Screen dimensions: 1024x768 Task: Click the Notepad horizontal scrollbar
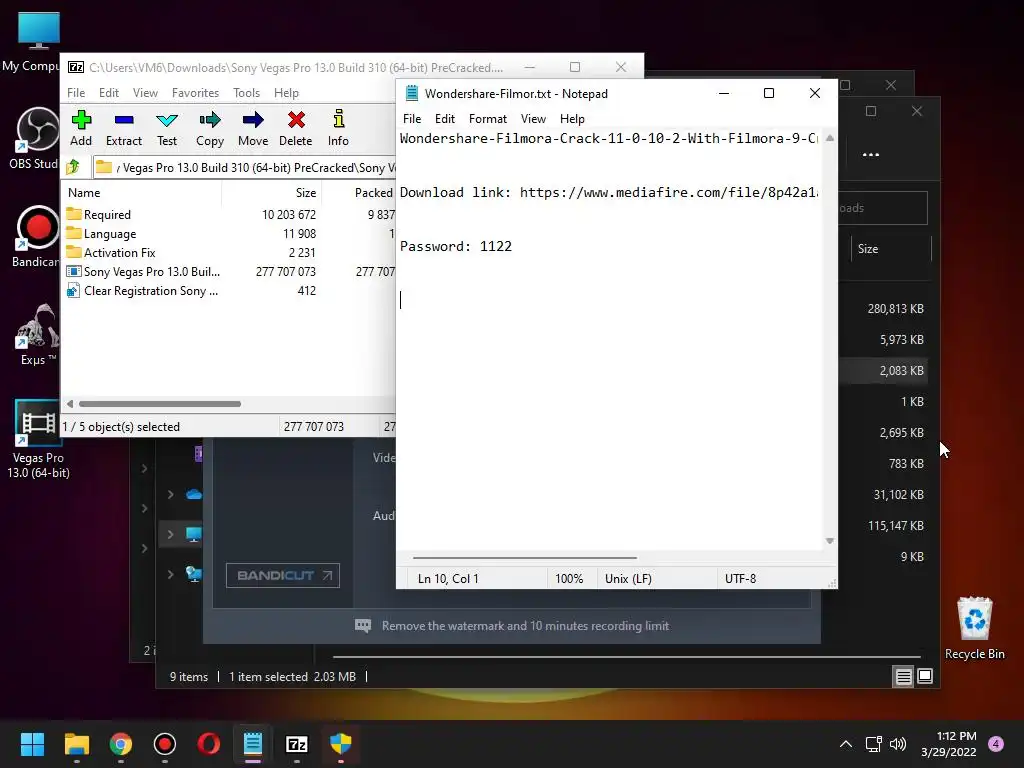(524, 558)
